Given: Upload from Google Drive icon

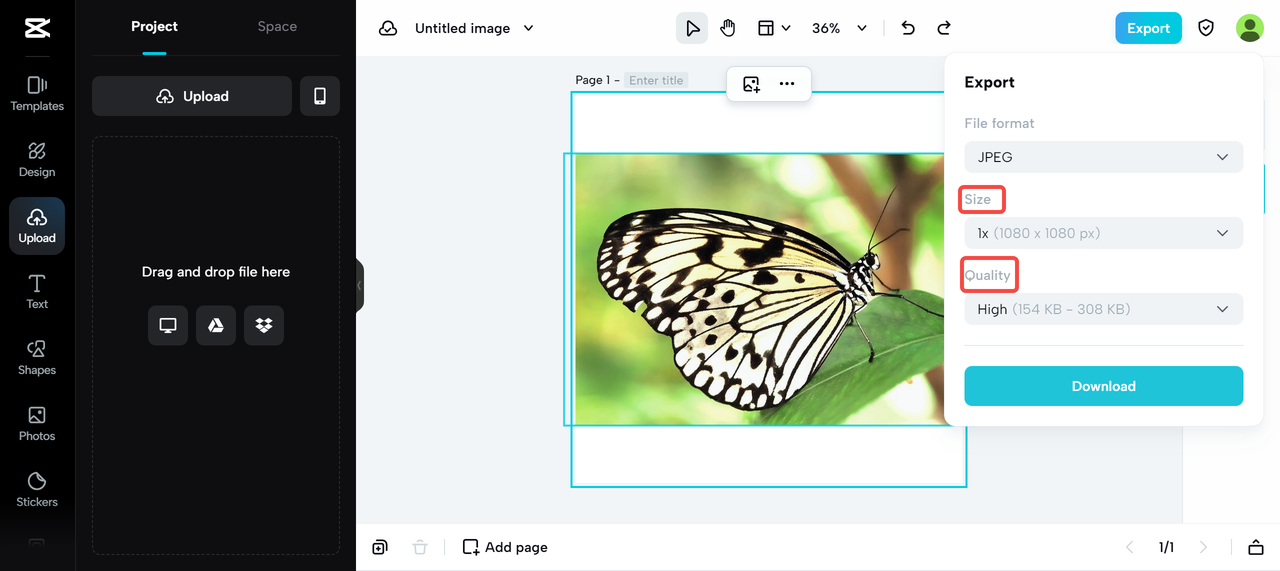Looking at the screenshot, I should tap(216, 326).
